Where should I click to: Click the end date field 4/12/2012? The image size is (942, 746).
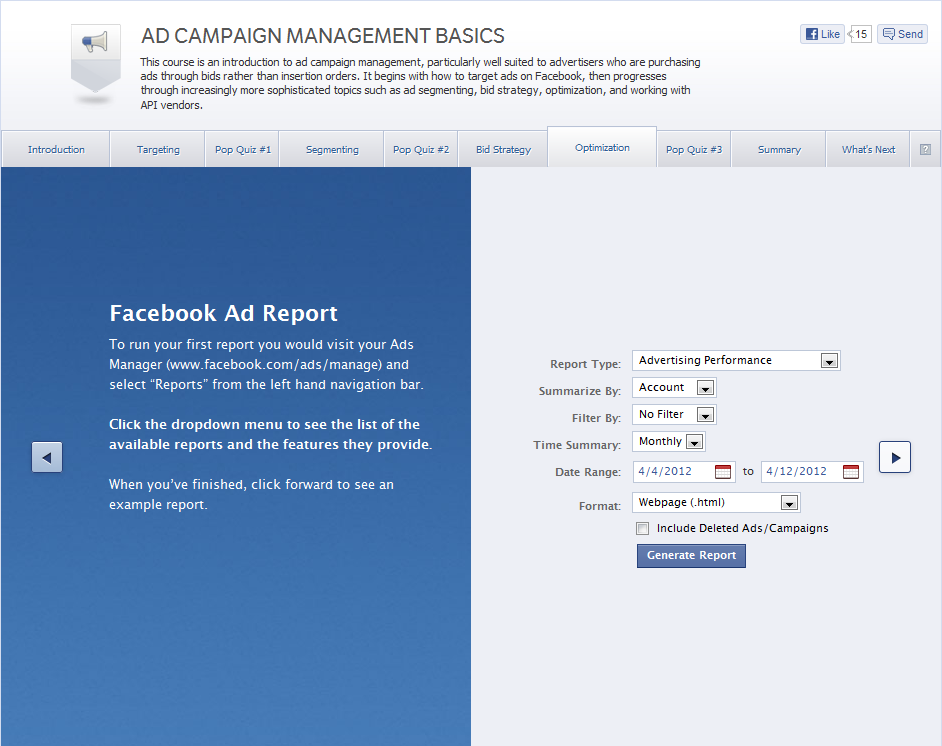812,472
